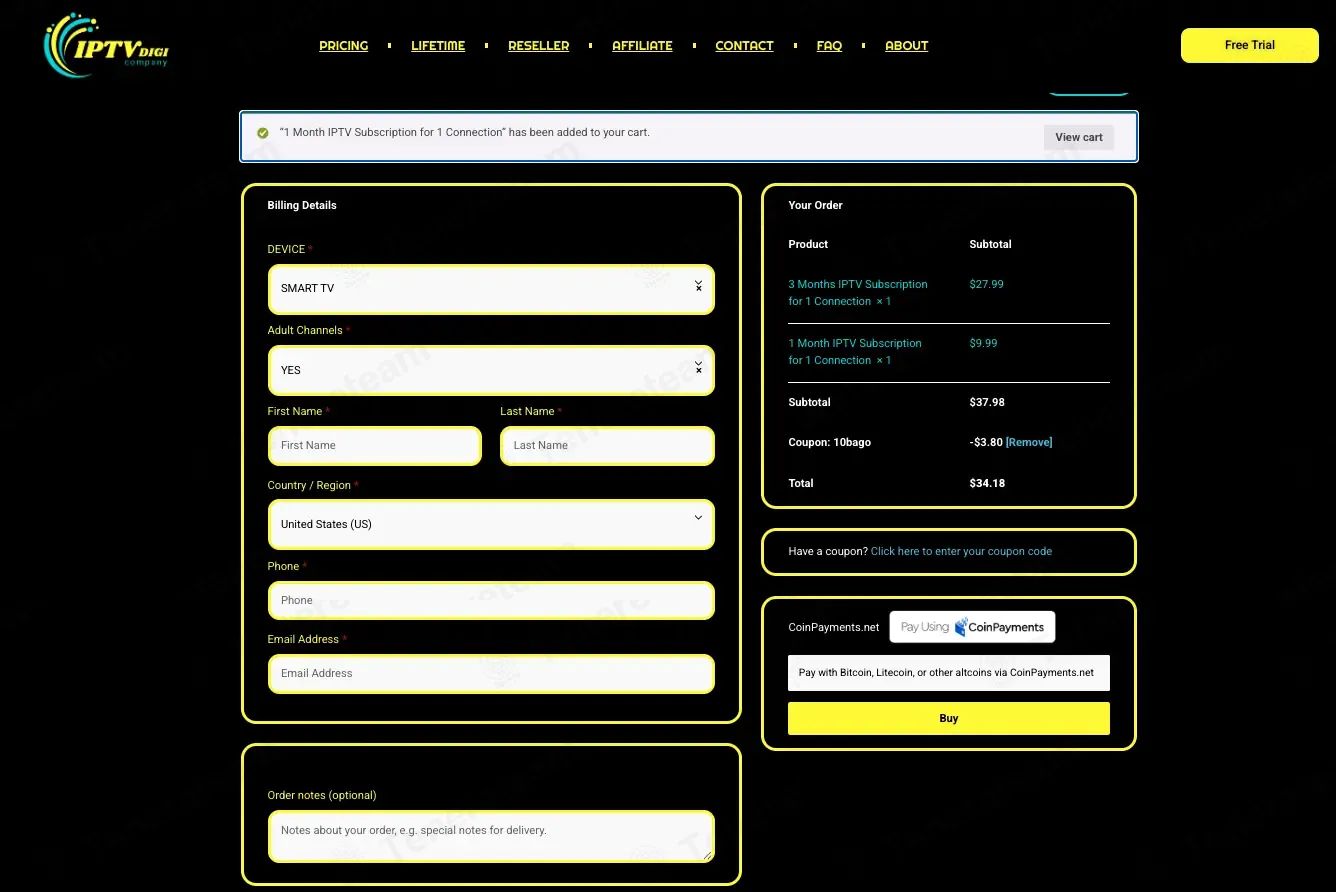Focus the Last Name field
The width and height of the screenshot is (1336, 892).
[x=607, y=446]
